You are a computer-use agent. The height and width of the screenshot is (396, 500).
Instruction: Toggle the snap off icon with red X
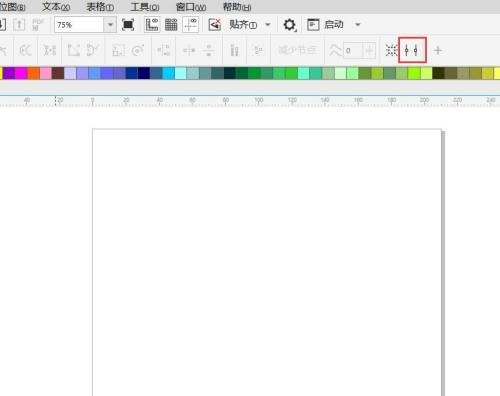pos(215,25)
